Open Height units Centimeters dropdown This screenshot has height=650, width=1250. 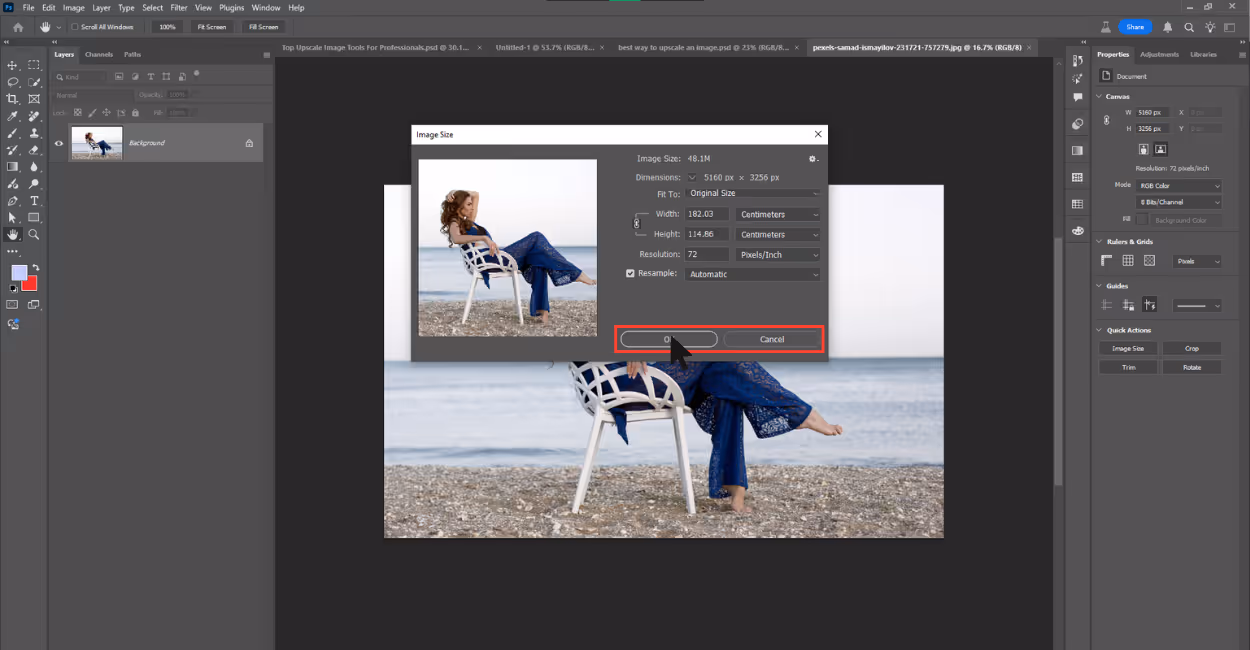pos(778,234)
